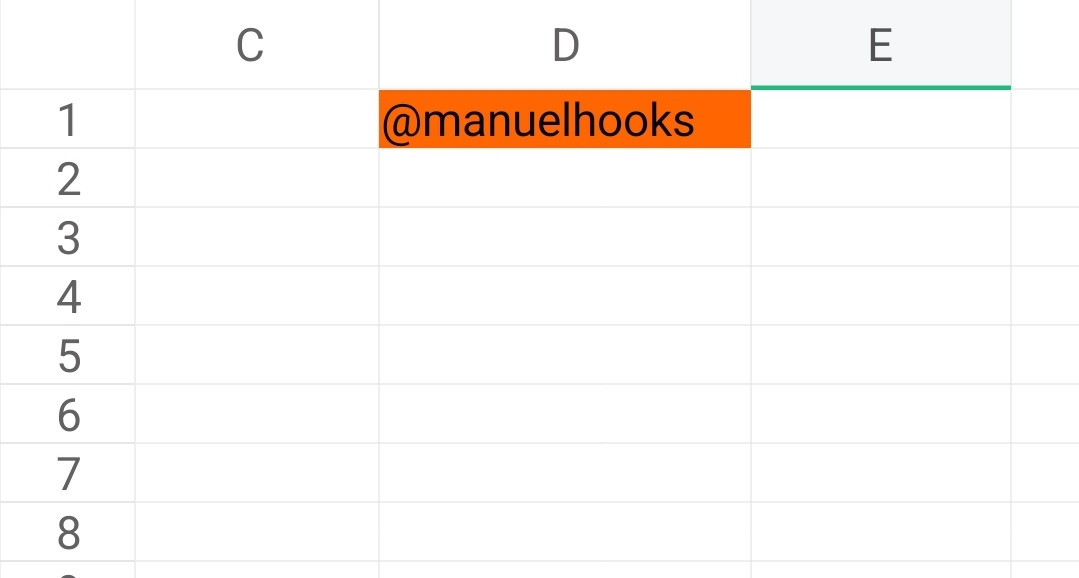
Task: Select row 1 header
Action: pyautogui.click(x=67, y=119)
